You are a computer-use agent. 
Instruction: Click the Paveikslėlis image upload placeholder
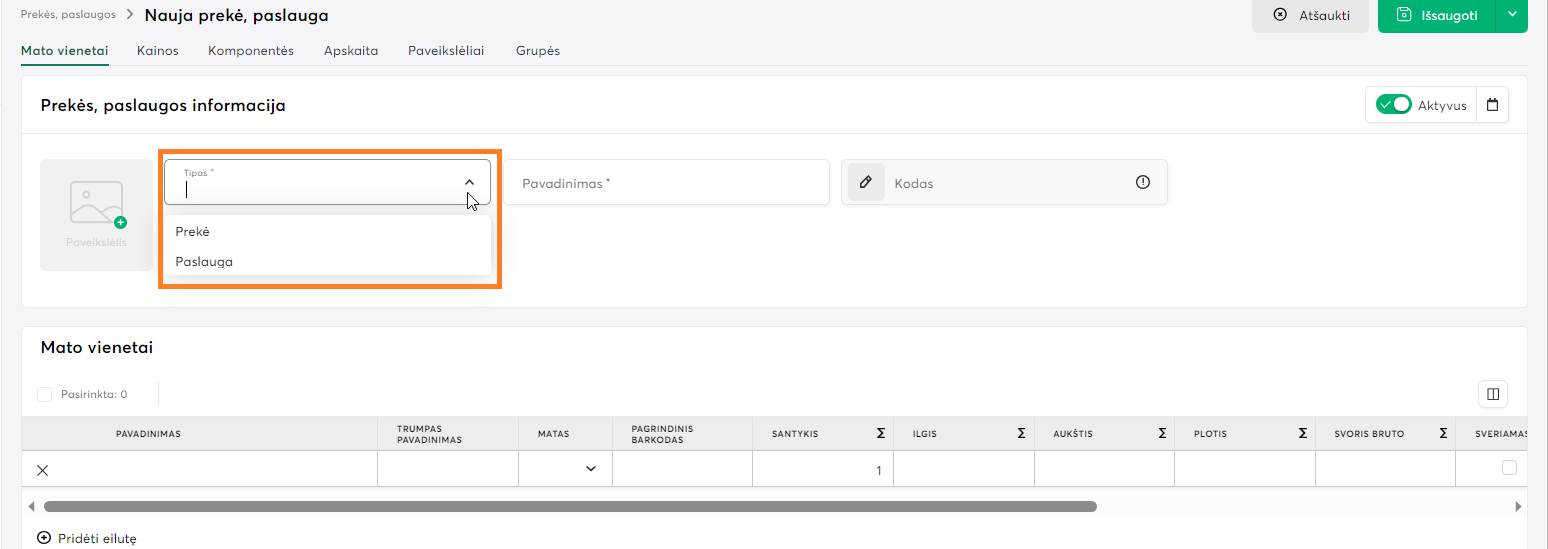(97, 214)
